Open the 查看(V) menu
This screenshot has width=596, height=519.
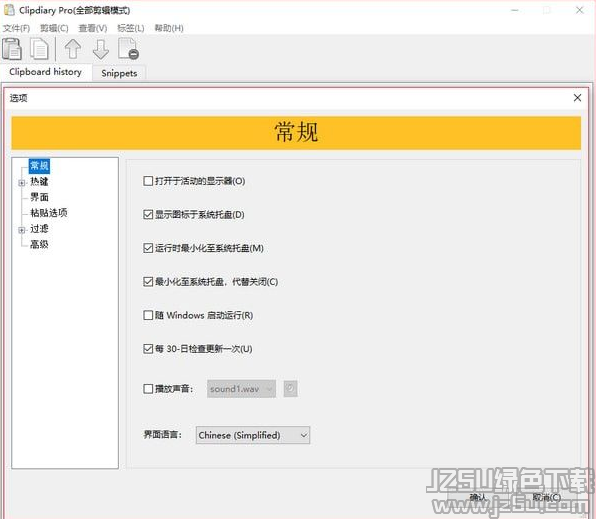tap(93, 28)
